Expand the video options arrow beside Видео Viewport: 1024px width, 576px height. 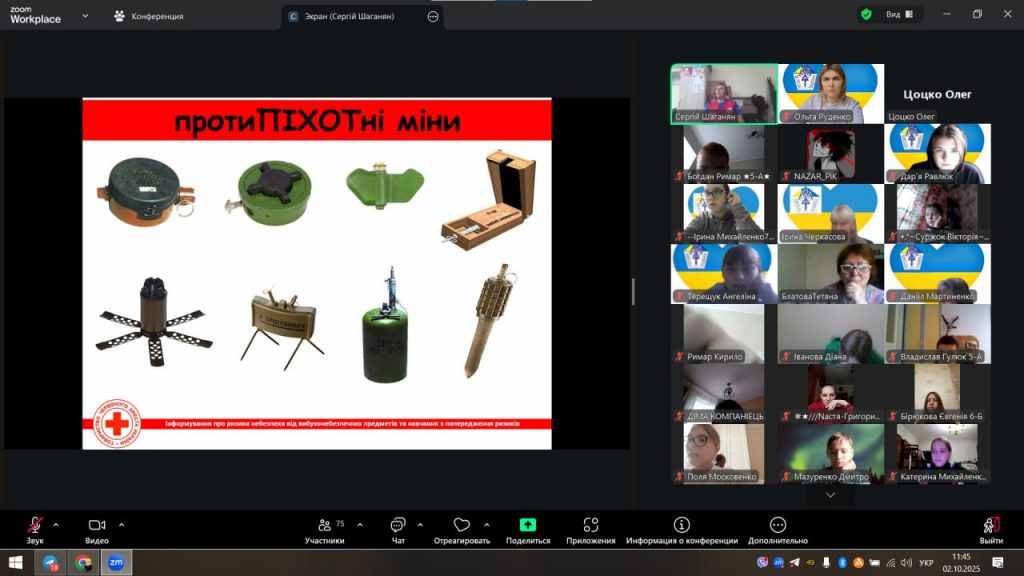coord(122,524)
